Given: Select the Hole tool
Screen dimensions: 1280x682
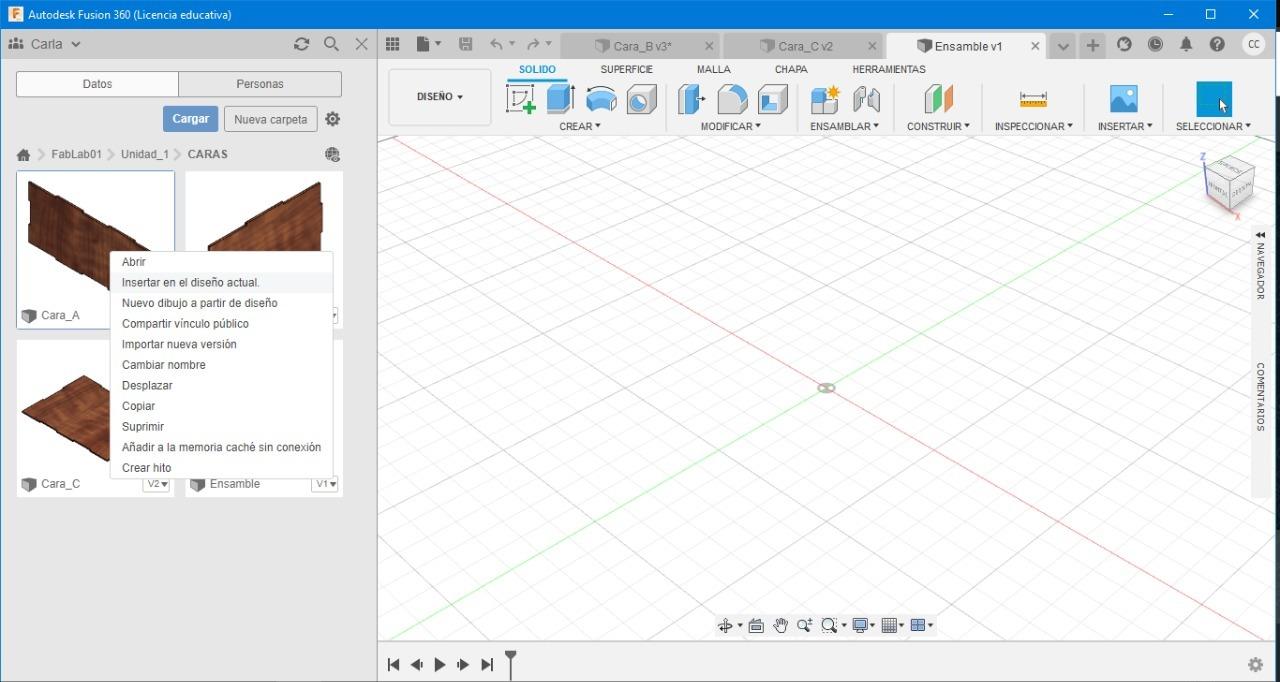Looking at the screenshot, I should [x=641, y=99].
